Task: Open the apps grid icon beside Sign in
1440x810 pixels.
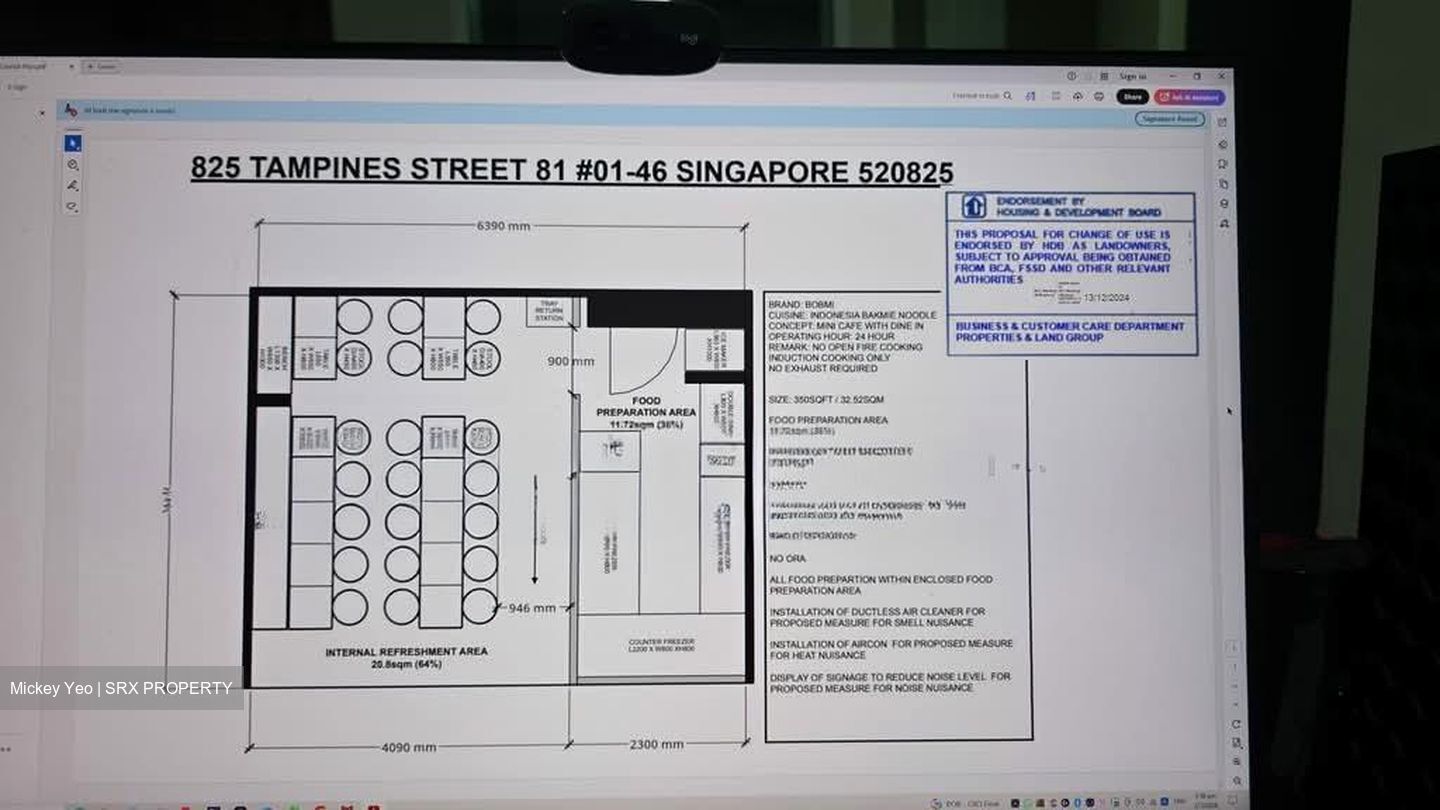Action: [x=1104, y=76]
